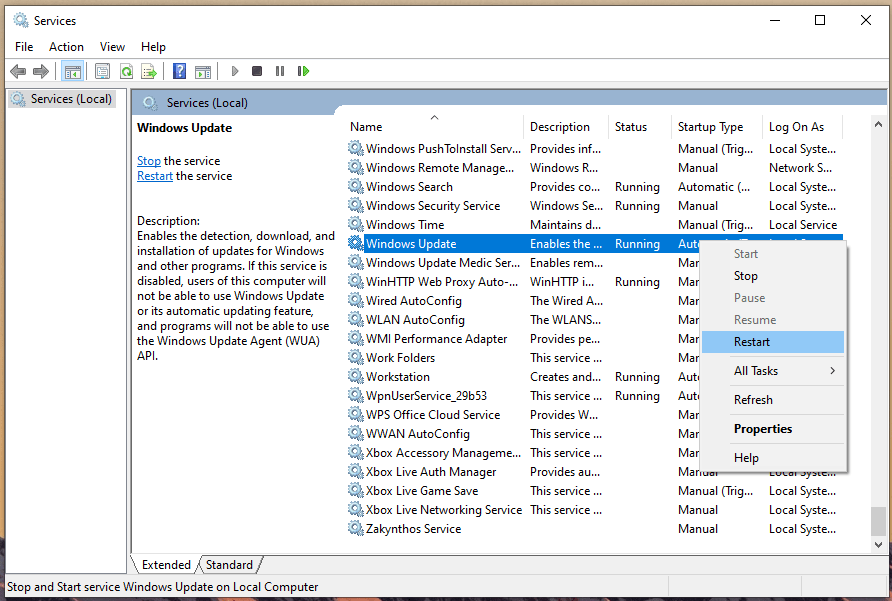The height and width of the screenshot is (601, 892).
Task: Click the gear icon beside Work Folders
Action: point(356,357)
